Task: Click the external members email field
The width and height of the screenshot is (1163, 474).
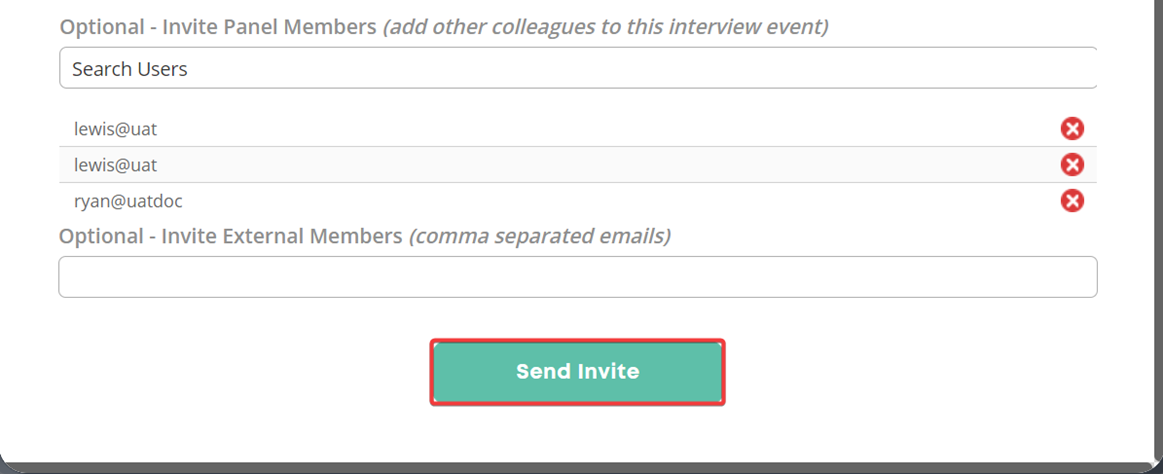Action: click(x=578, y=277)
